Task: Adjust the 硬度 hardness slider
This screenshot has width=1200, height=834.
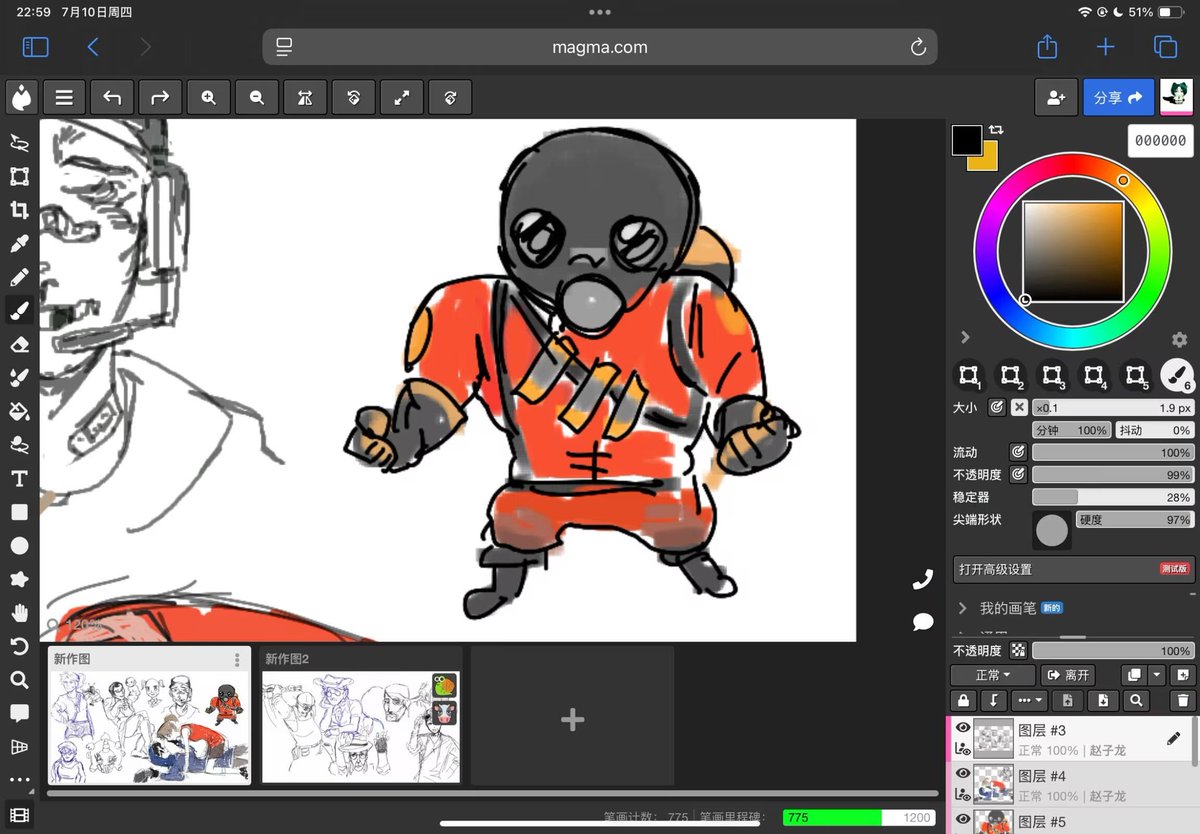Action: (1135, 520)
